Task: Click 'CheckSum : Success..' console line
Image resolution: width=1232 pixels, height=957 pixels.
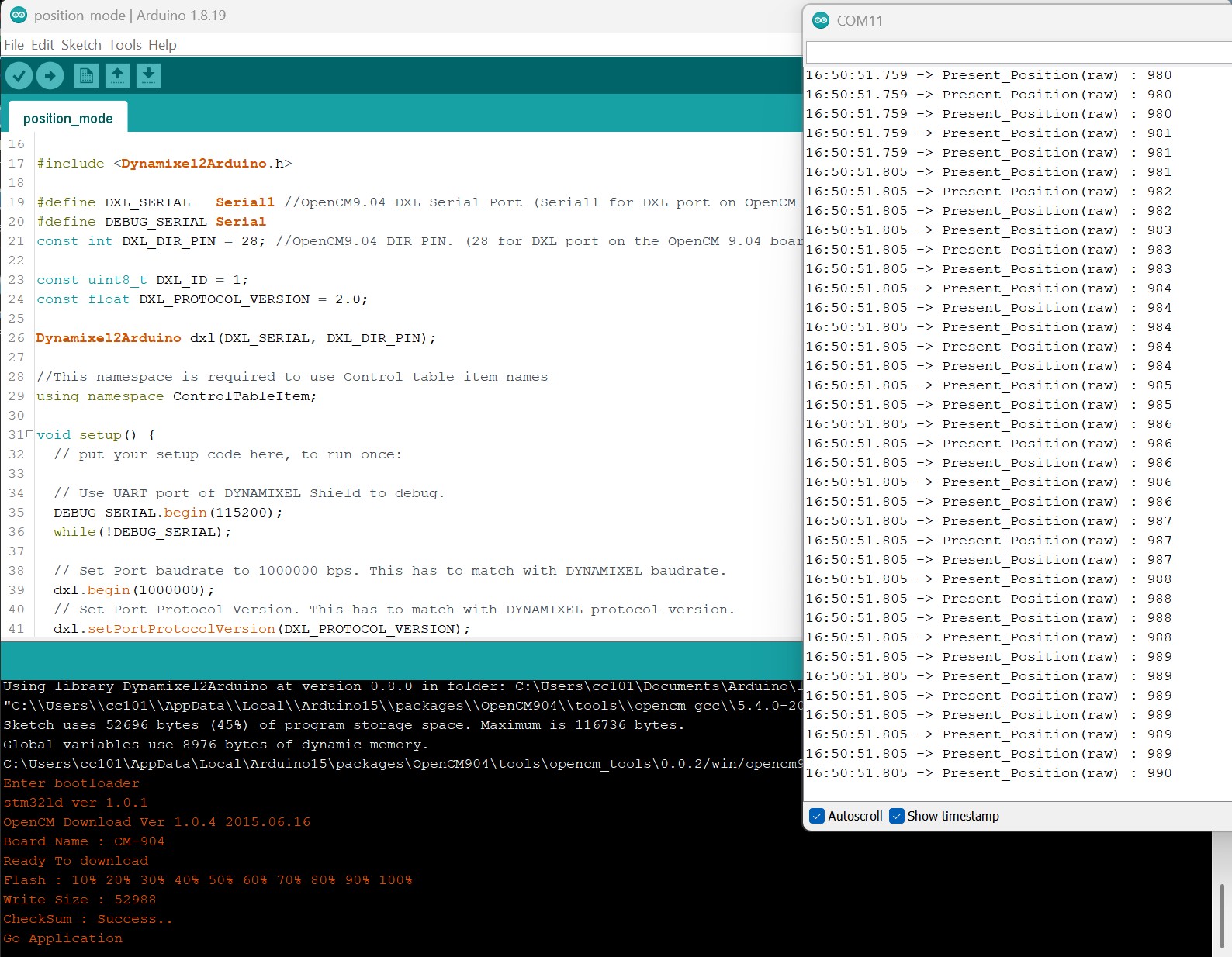Action: click(x=88, y=919)
